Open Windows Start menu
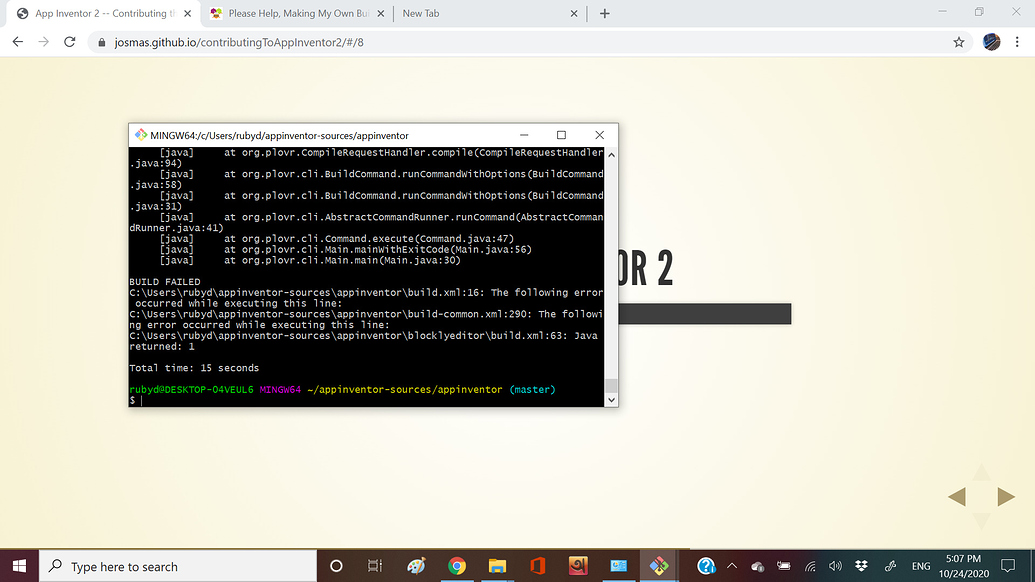 pyautogui.click(x=19, y=566)
